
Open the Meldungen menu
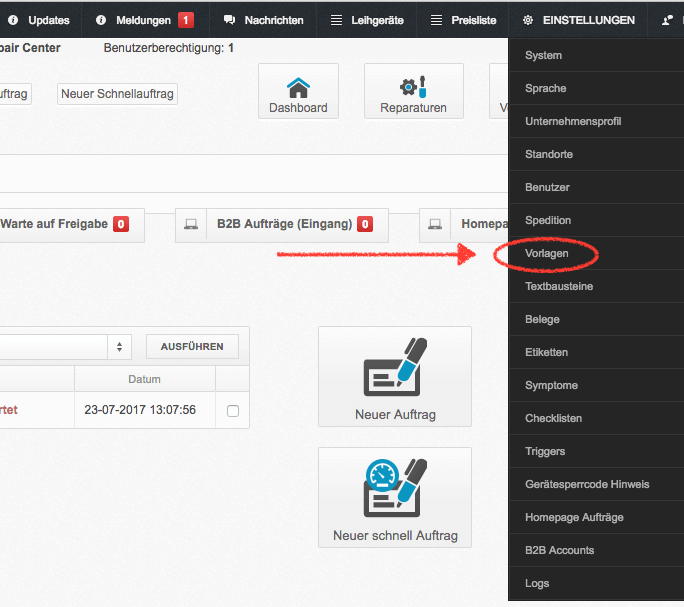click(x=145, y=20)
